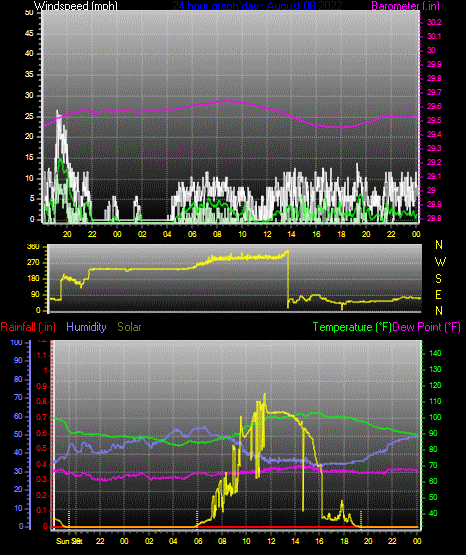
Task: Click the 180 tick on the wind direction axis
Action: 33,279
